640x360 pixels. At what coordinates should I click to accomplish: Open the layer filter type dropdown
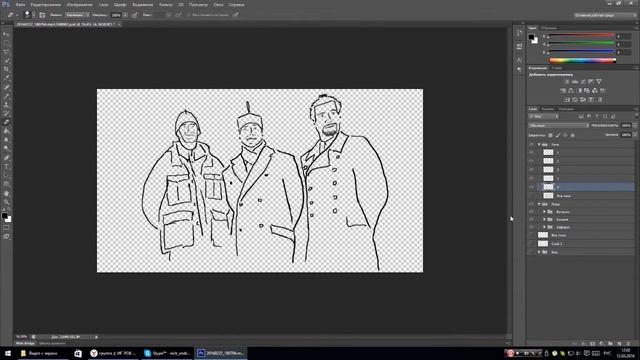tap(543, 116)
